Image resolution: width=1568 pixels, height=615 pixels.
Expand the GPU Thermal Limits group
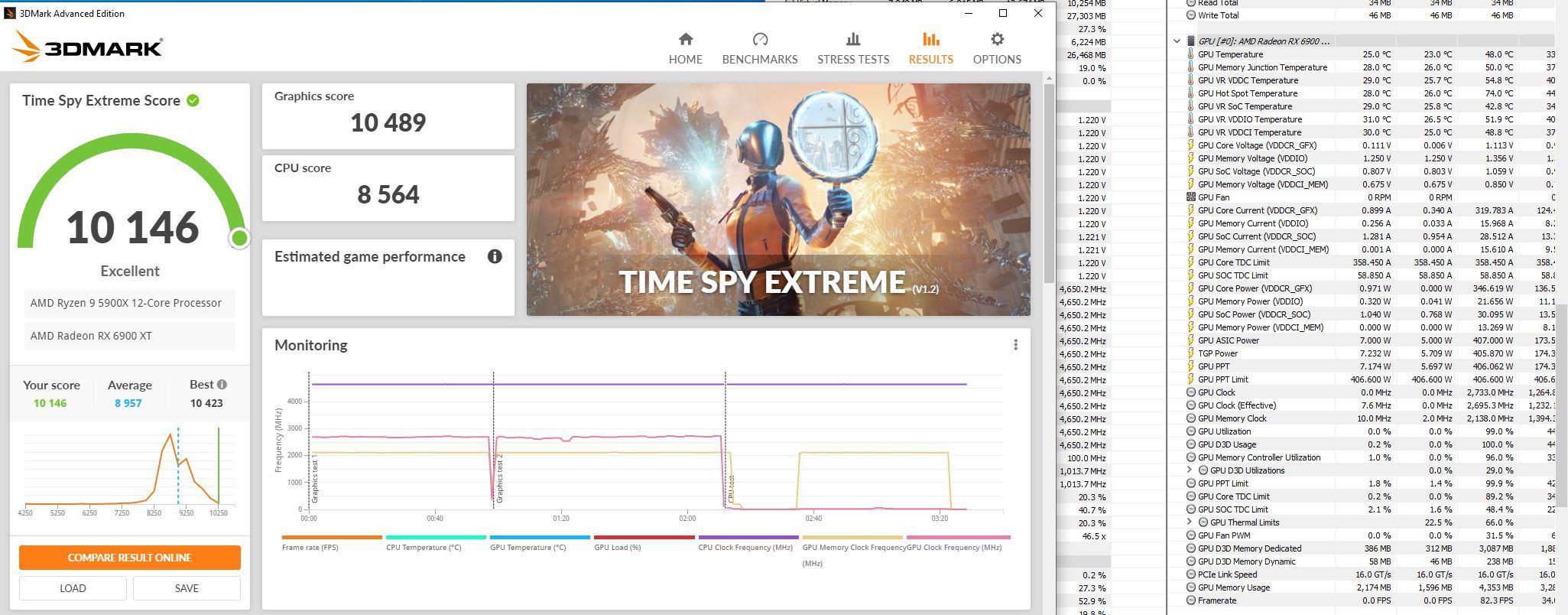point(1189,522)
